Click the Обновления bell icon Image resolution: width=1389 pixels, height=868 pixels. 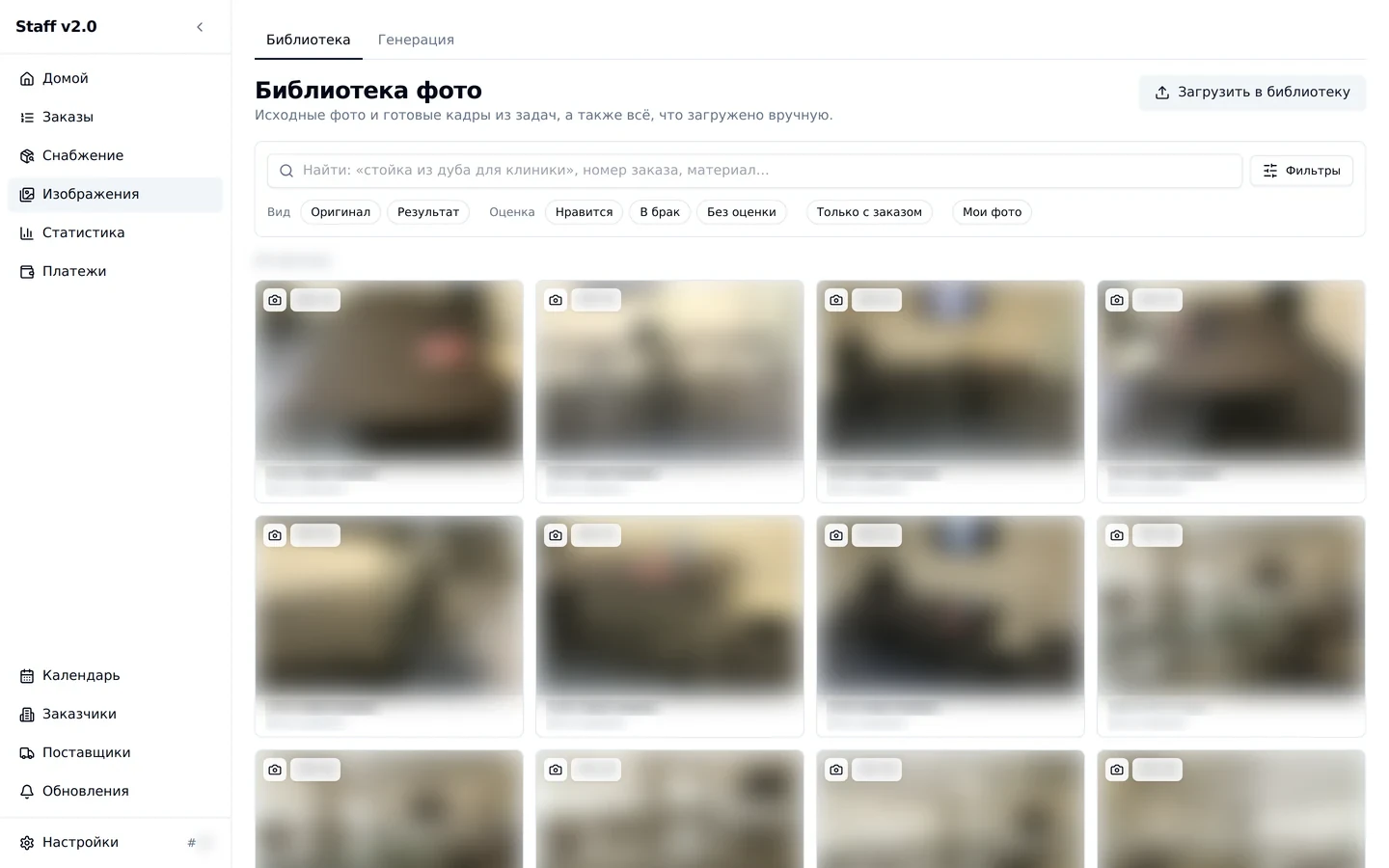click(27, 792)
